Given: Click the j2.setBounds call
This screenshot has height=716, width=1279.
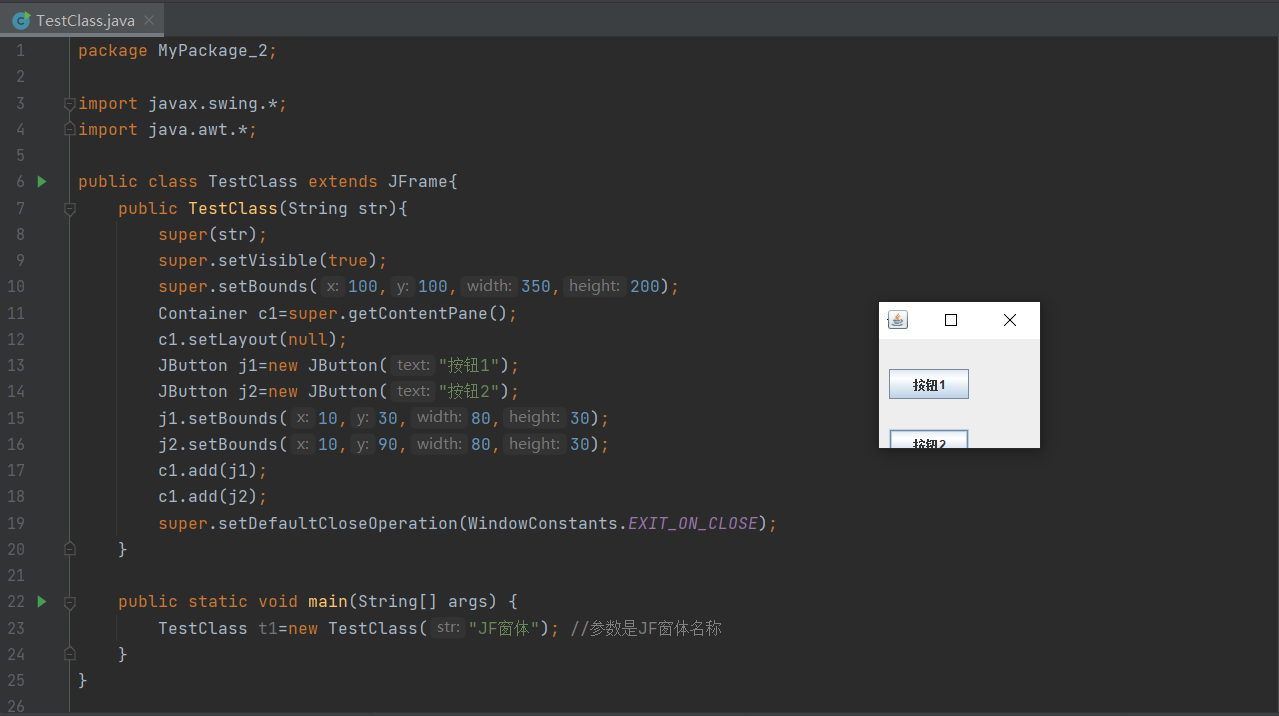Looking at the screenshot, I should point(218,444).
